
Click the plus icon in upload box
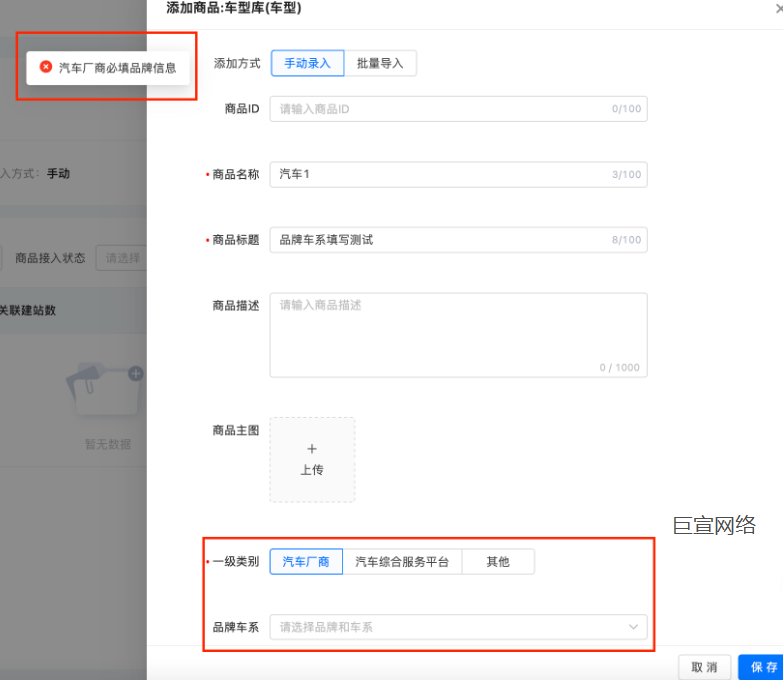312,449
